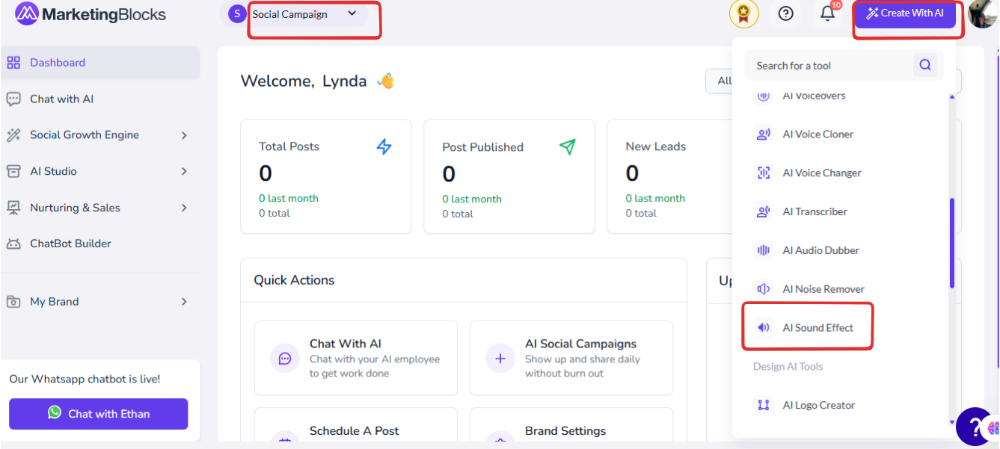This screenshot has width=1000, height=449.
Task: Open the Total Posts stat card
Action: (x=326, y=177)
